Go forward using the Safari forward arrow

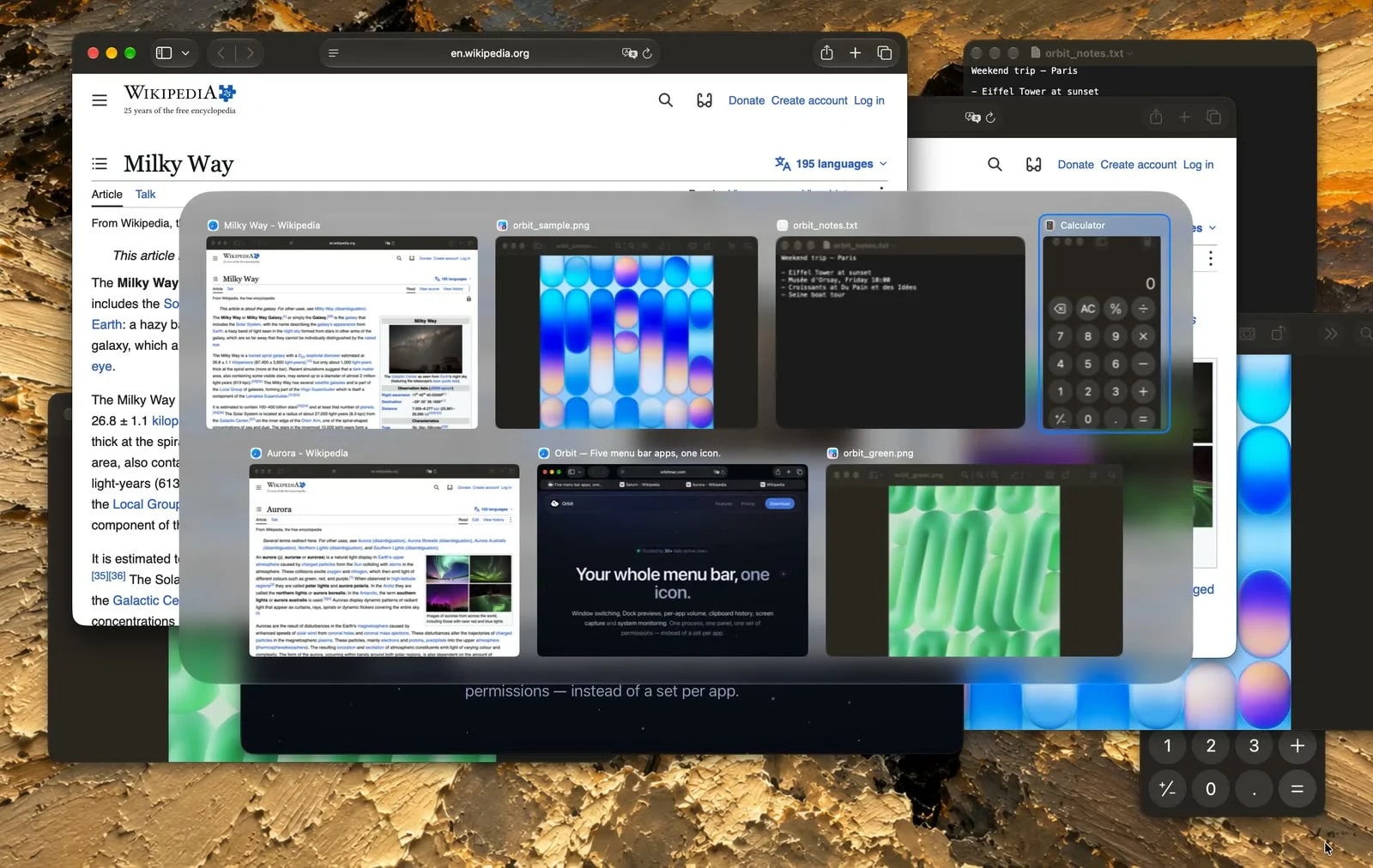coord(250,53)
